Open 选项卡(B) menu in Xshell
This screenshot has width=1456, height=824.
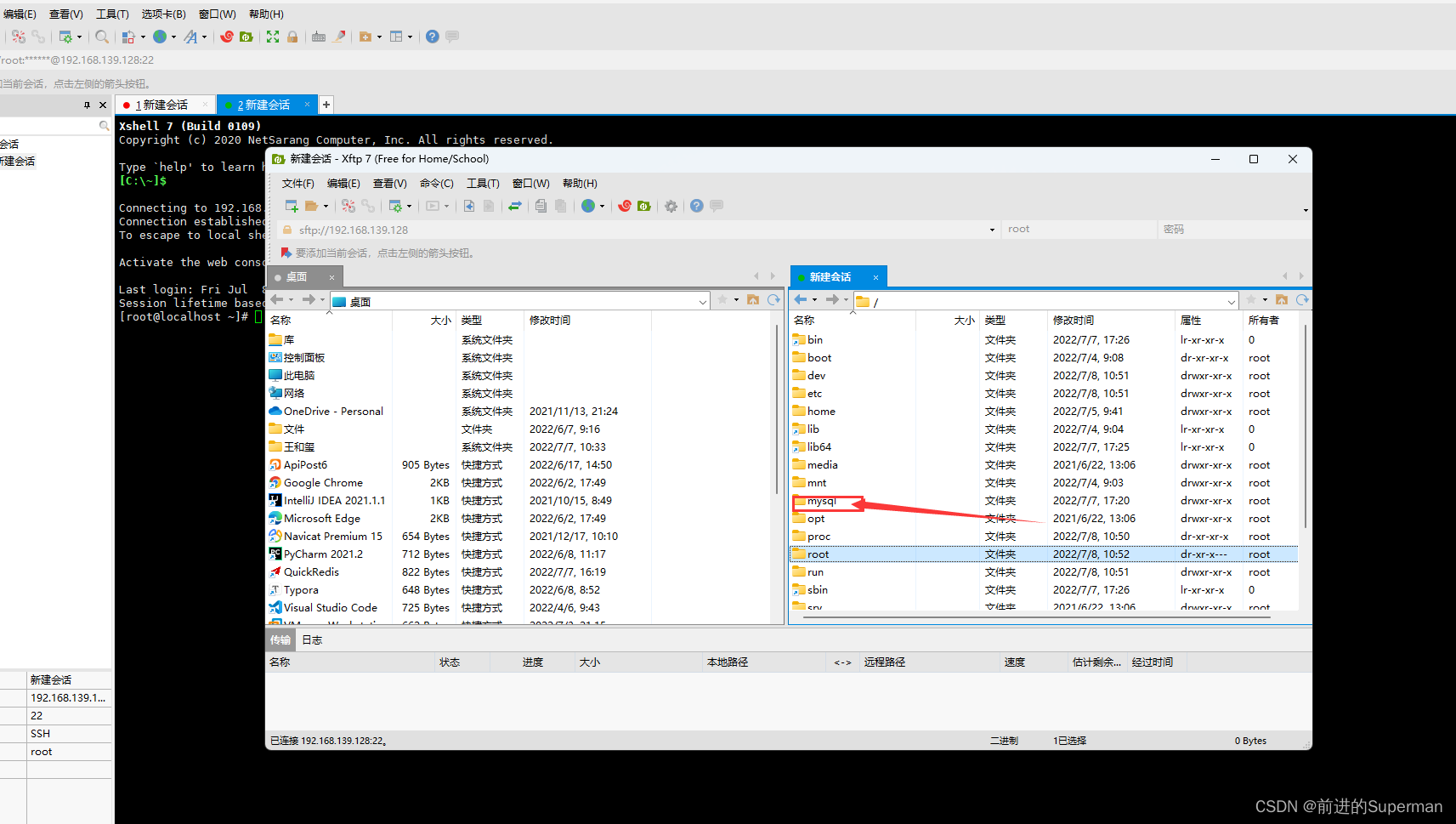pos(163,14)
